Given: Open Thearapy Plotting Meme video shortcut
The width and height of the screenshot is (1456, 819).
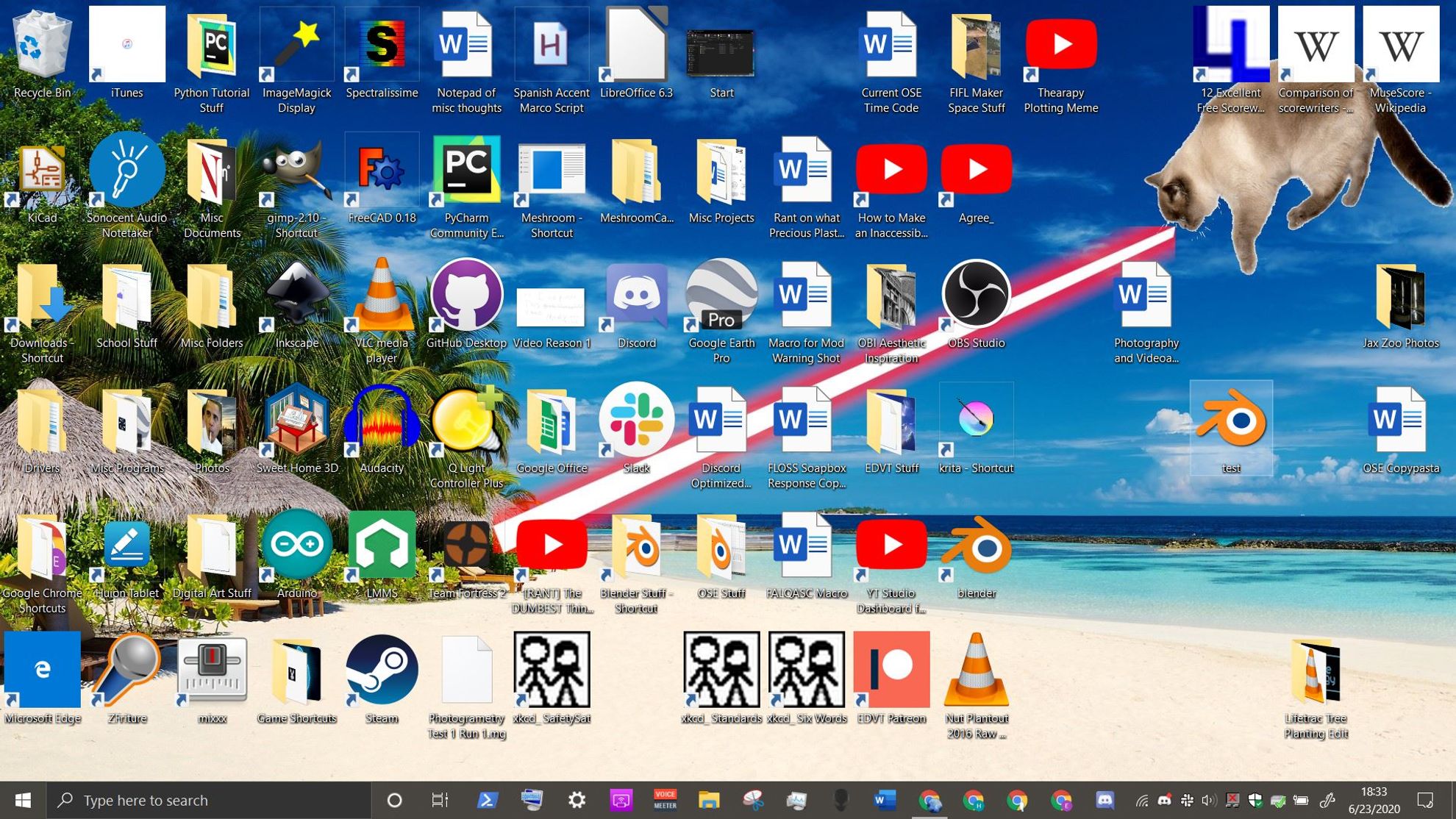Looking at the screenshot, I should [x=1061, y=46].
